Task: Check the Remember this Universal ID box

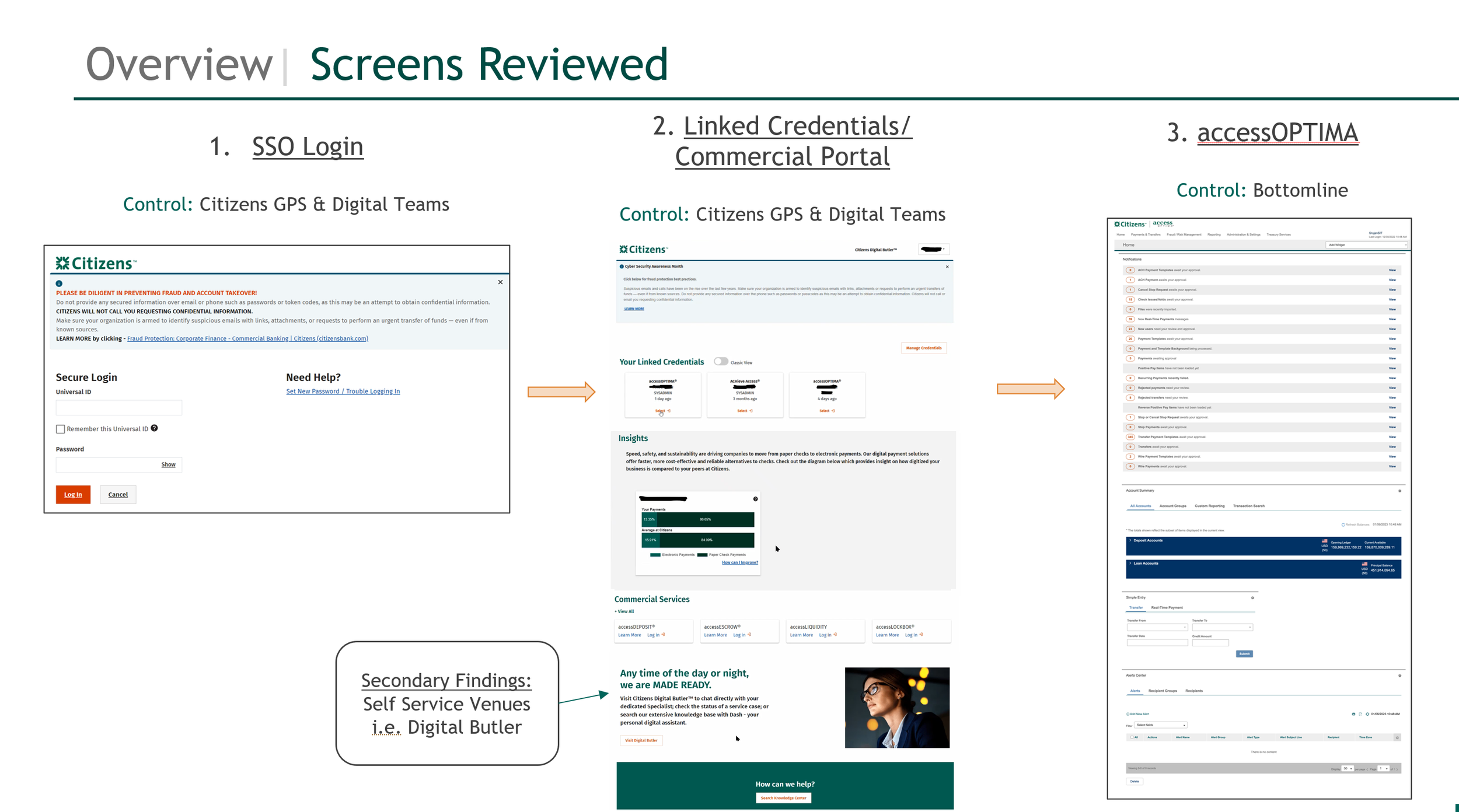Action: pos(60,429)
